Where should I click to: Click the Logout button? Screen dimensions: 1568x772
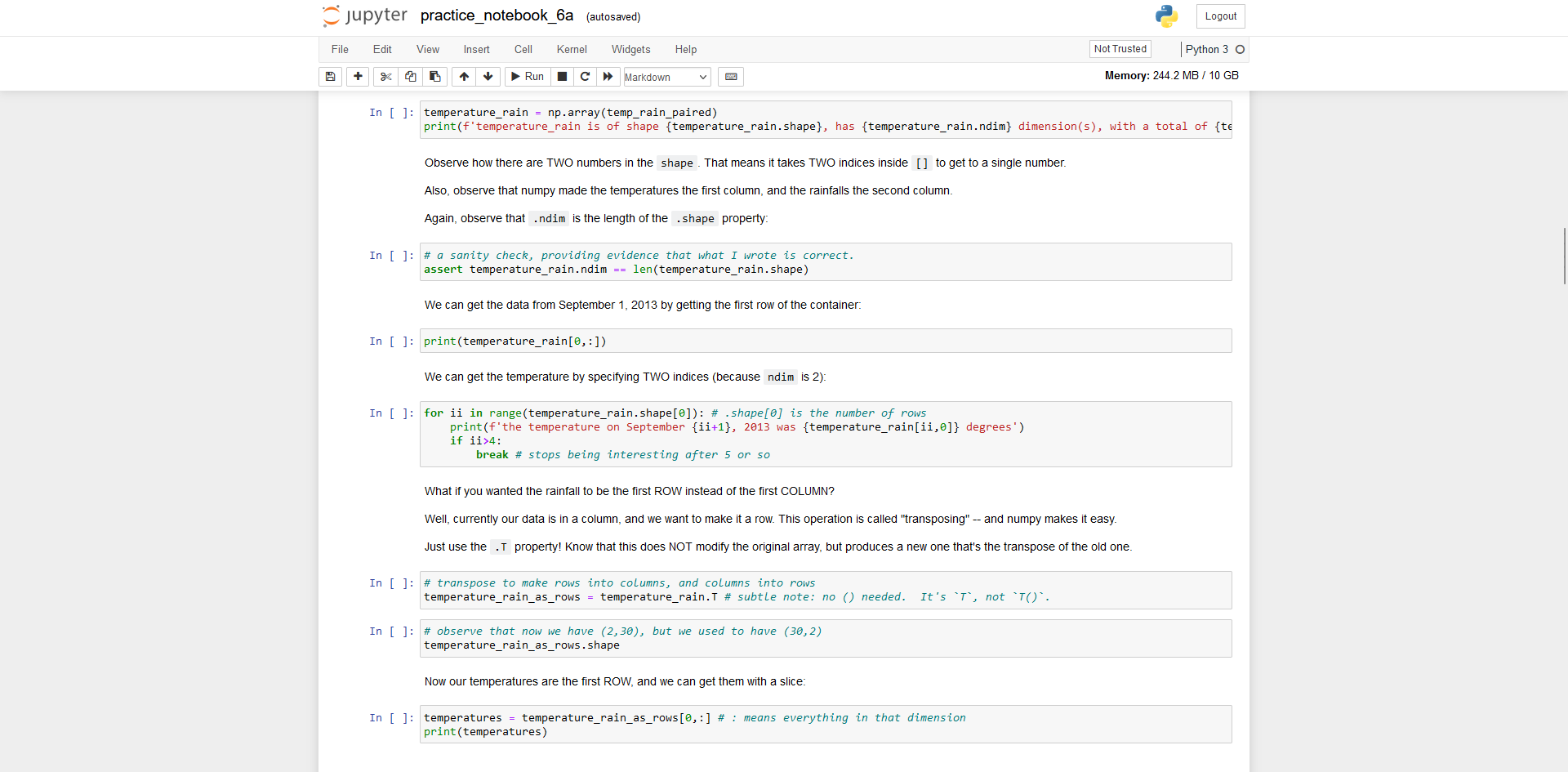[1219, 16]
